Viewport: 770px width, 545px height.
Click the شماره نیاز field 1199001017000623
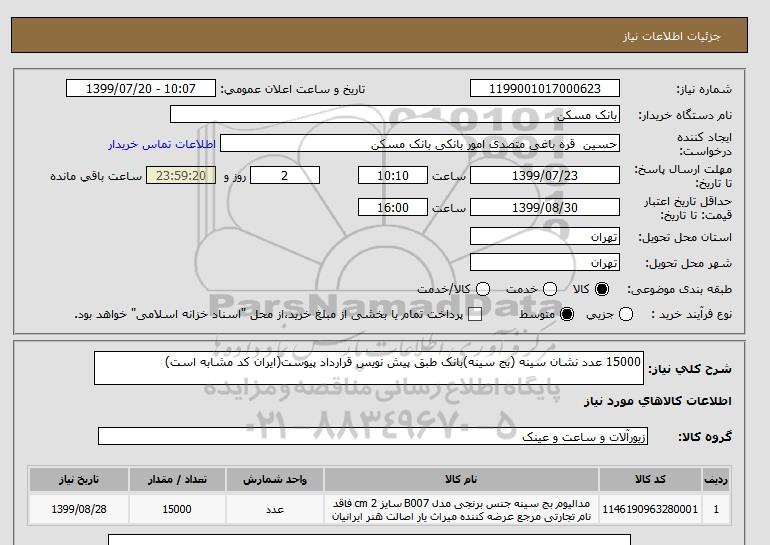click(545, 88)
